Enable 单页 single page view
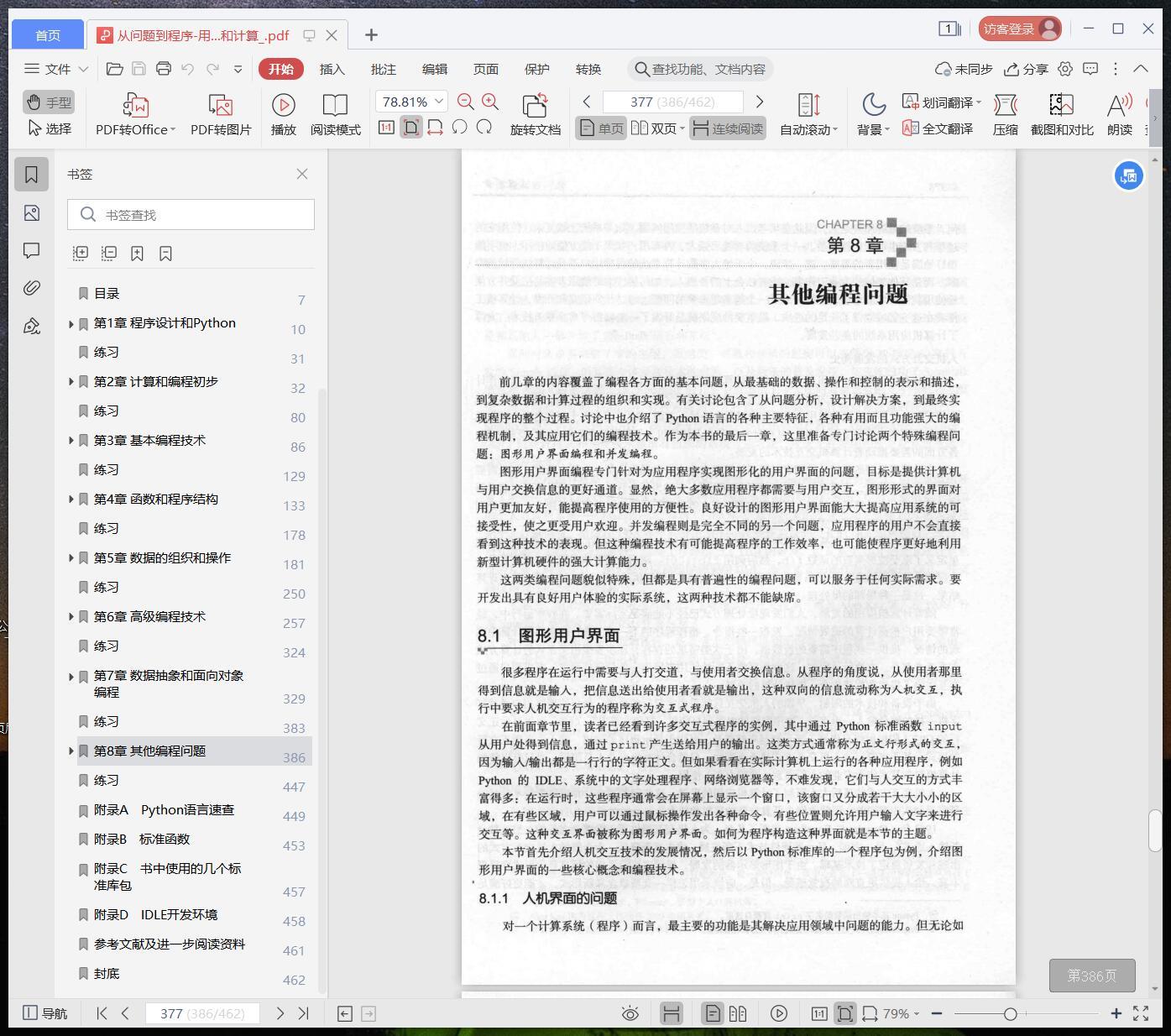The image size is (1171, 1036). coord(601,128)
